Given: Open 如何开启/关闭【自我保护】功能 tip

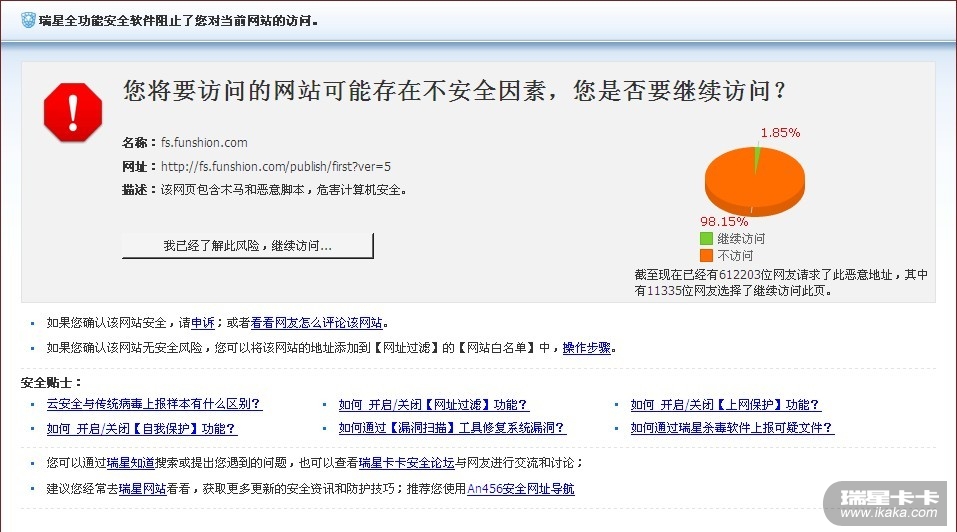Looking at the screenshot, I should [x=142, y=428].
